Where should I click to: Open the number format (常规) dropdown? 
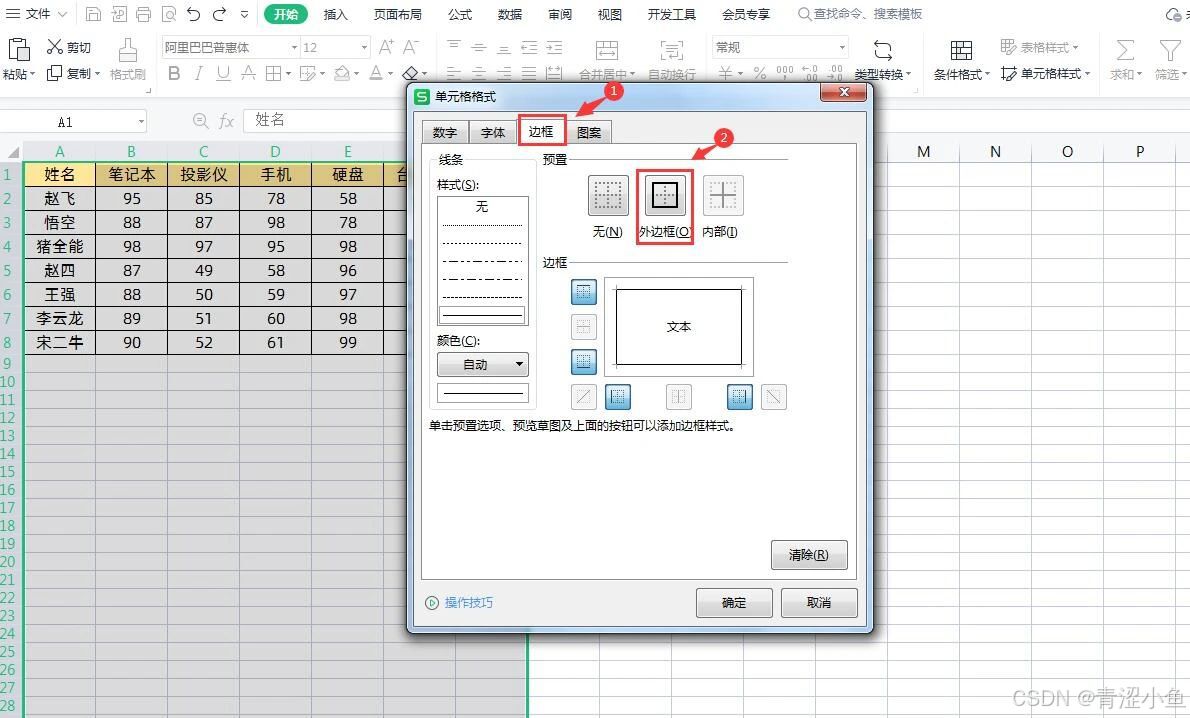(x=842, y=47)
